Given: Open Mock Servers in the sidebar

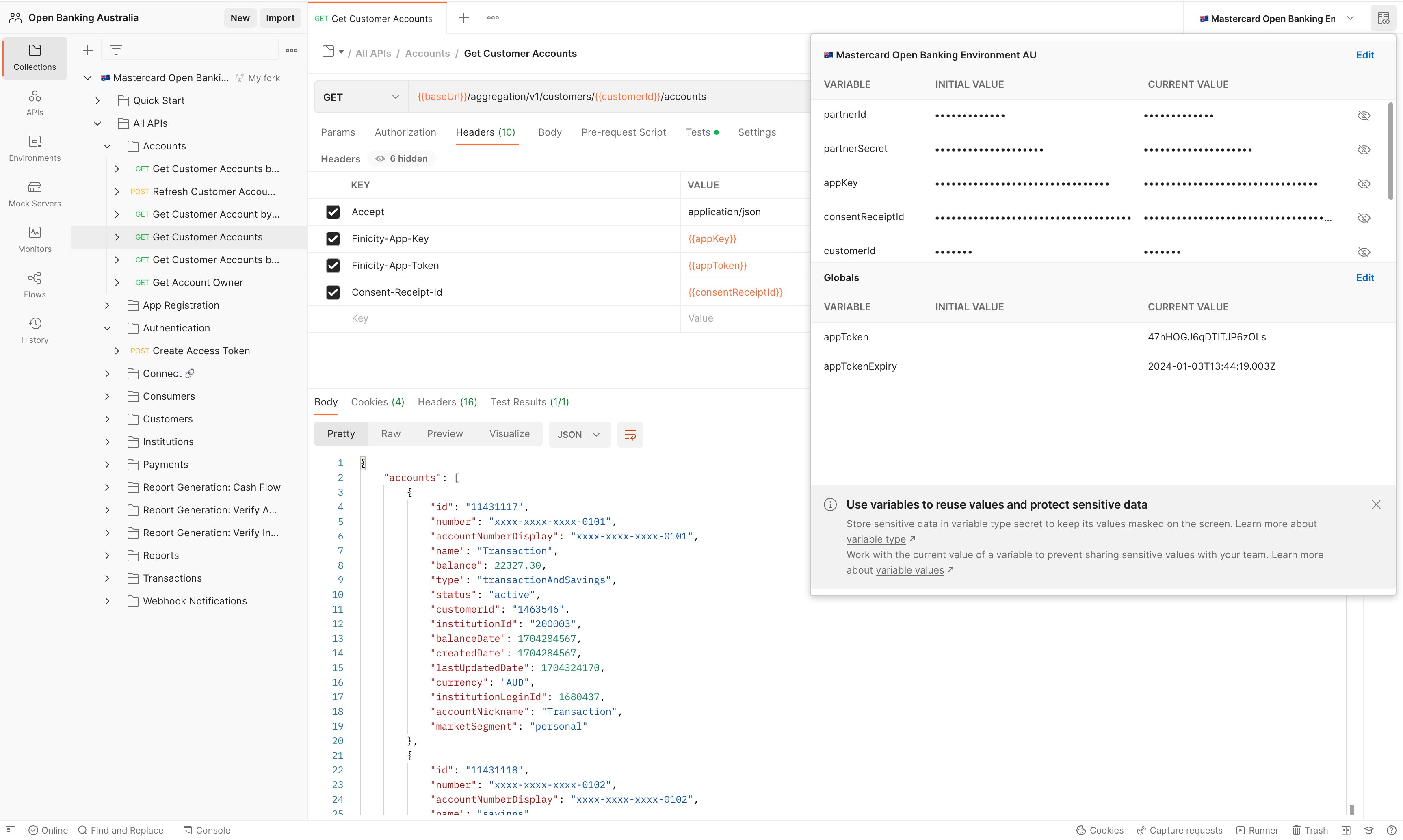Looking at the screenshot, I should tap(35, 194).
